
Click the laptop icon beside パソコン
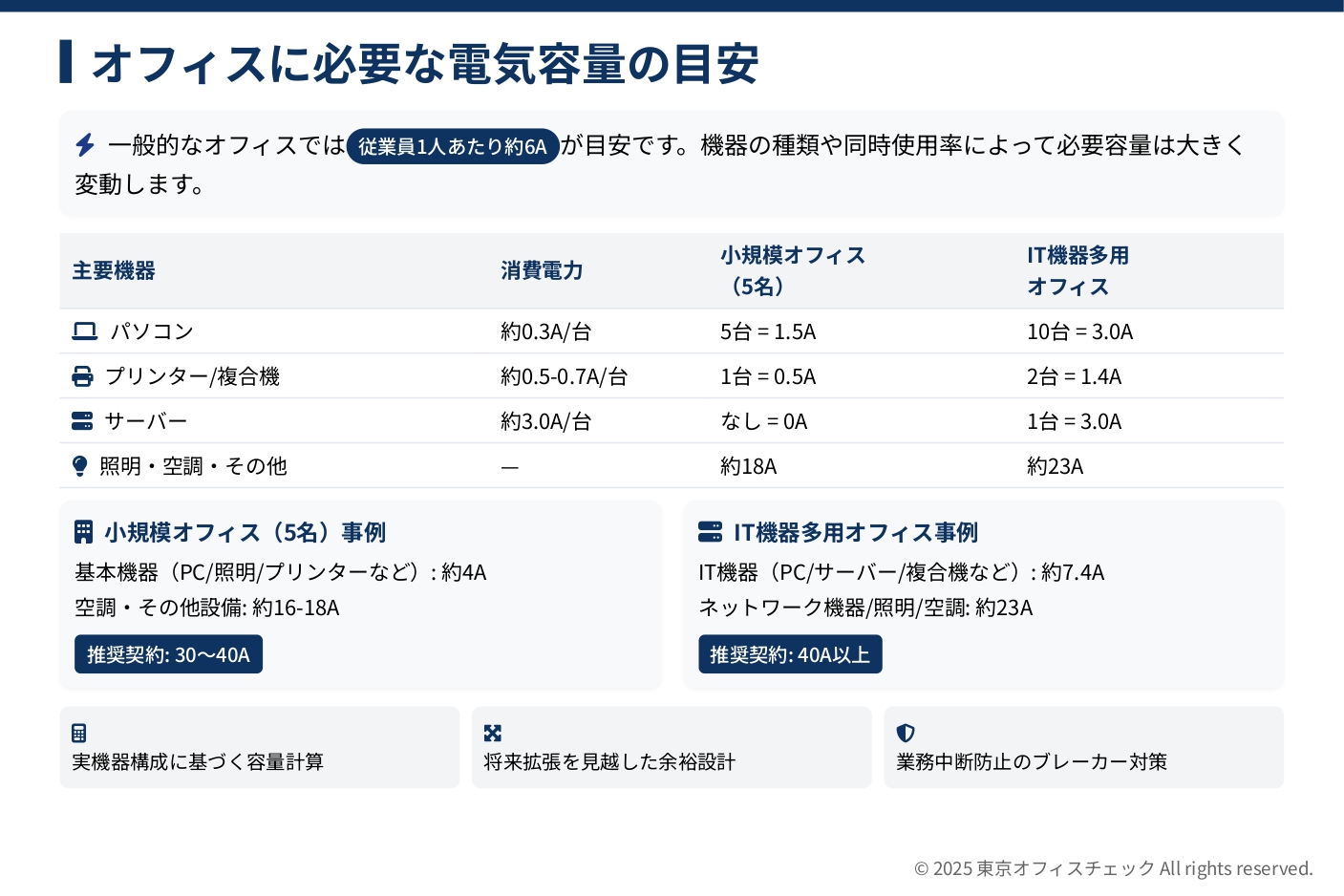[x=85, y=331]
